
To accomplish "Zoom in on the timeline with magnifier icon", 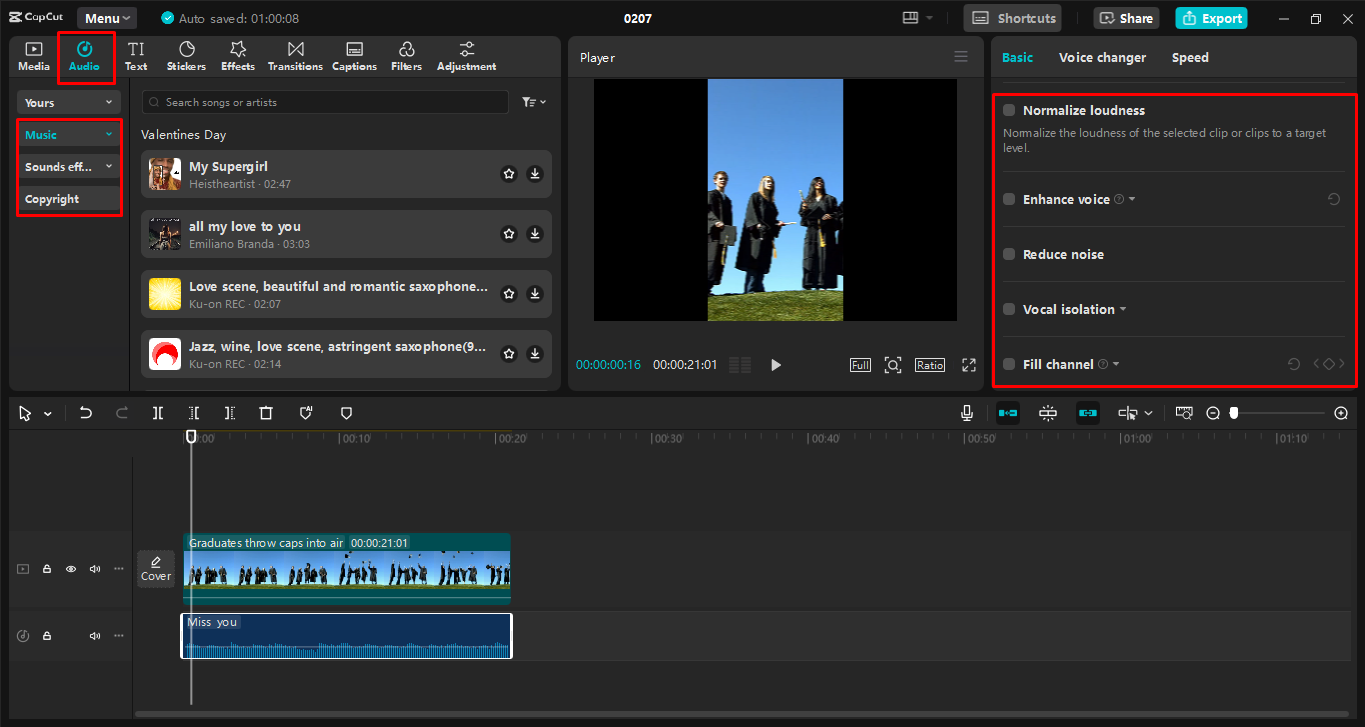I will pyautogui.click(x=1340, y=412).
